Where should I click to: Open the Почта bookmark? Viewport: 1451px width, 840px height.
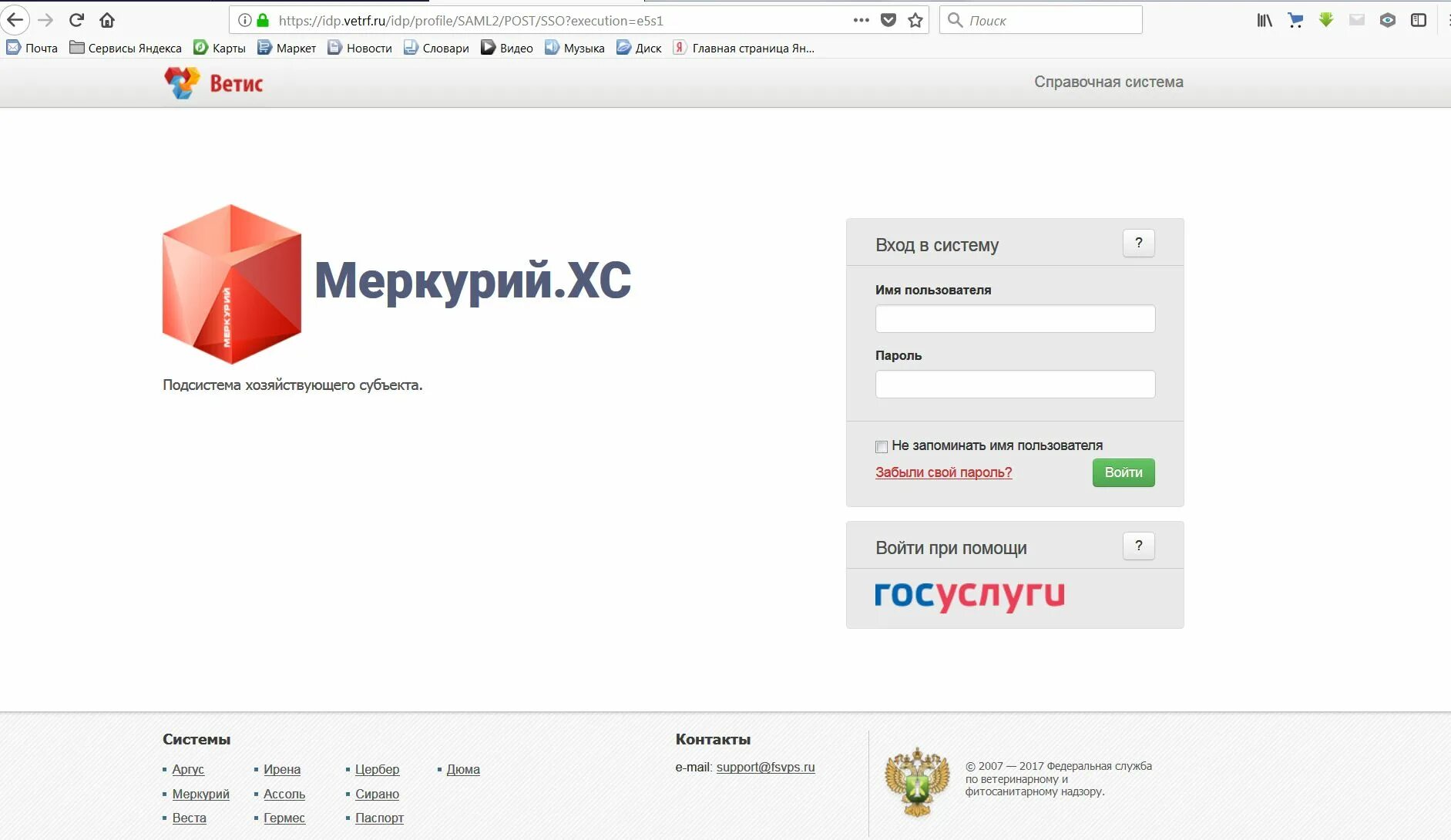pyautogui.click(x=32, y=48)
